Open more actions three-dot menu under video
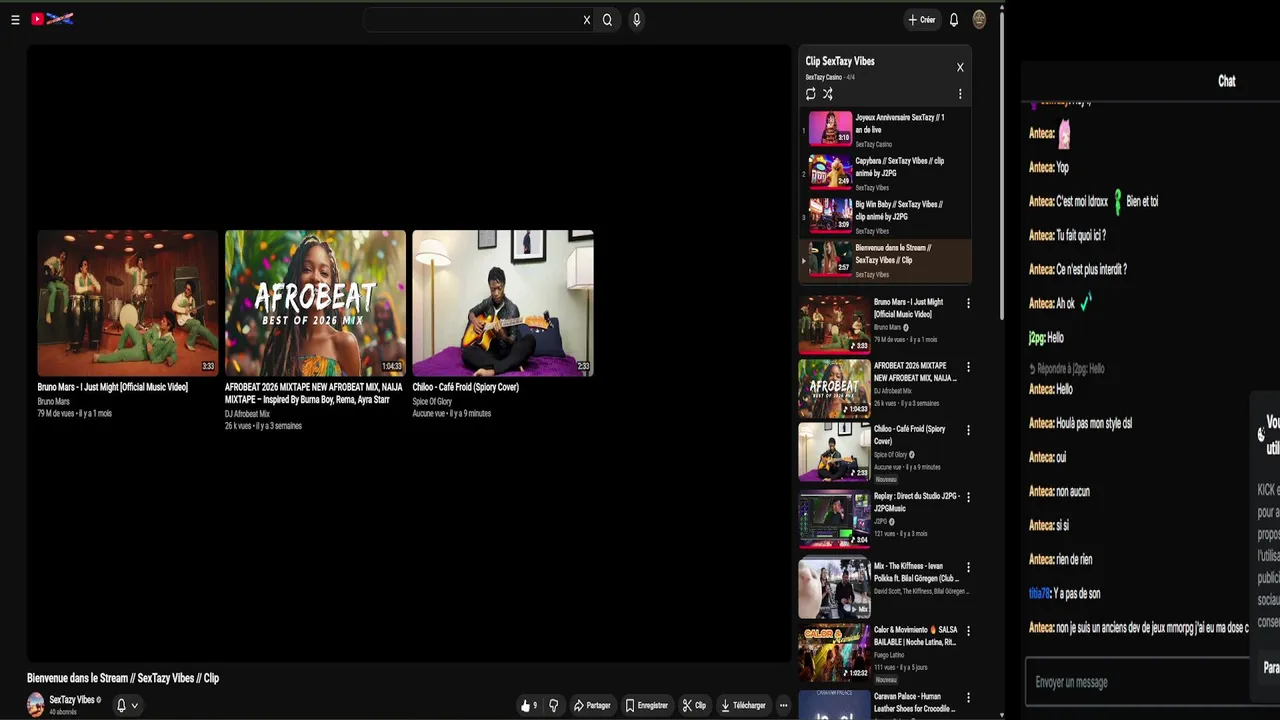 click(x=783, y=705)
